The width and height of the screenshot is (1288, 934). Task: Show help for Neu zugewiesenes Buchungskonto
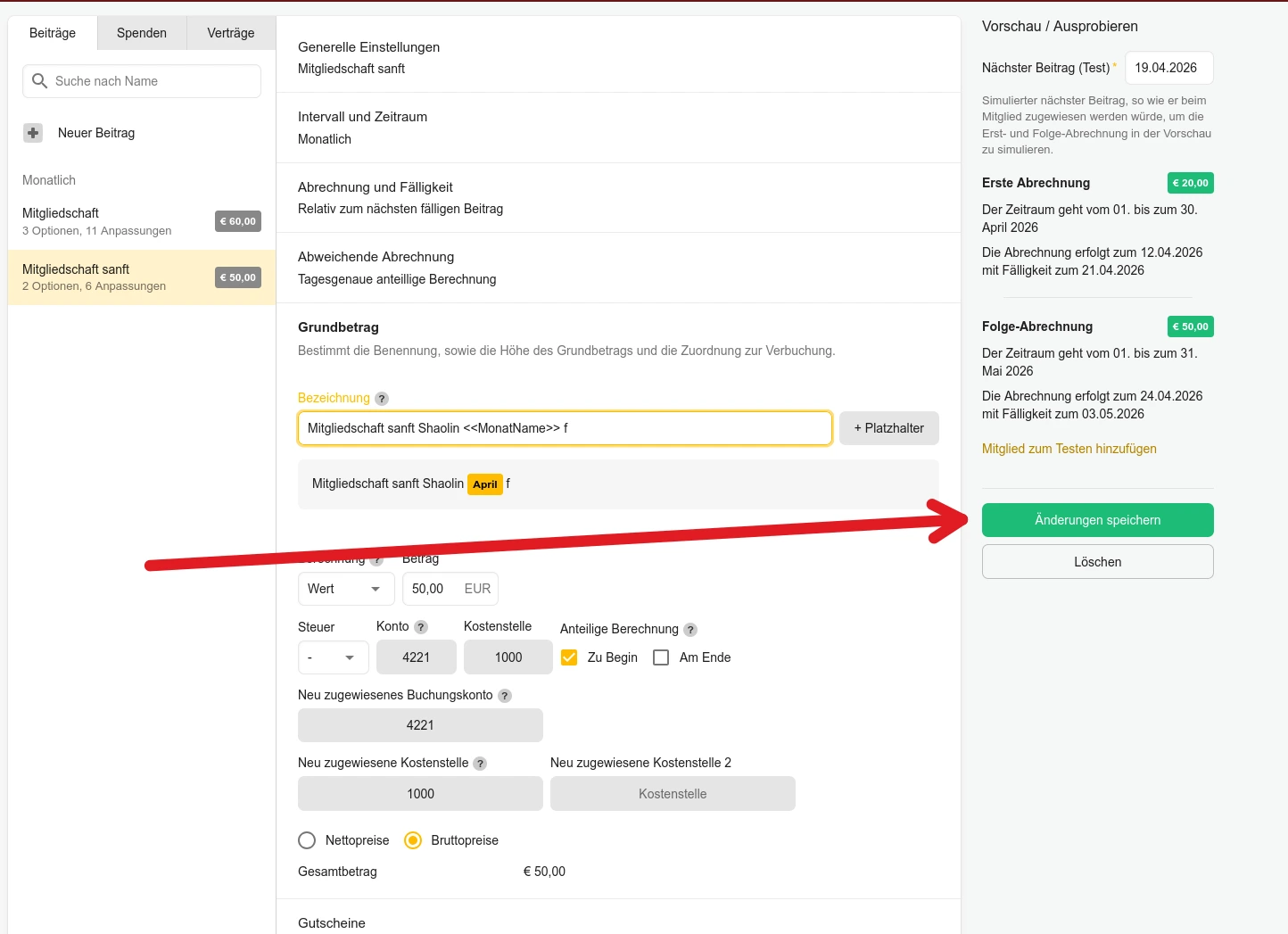click(x=505, y=696)
